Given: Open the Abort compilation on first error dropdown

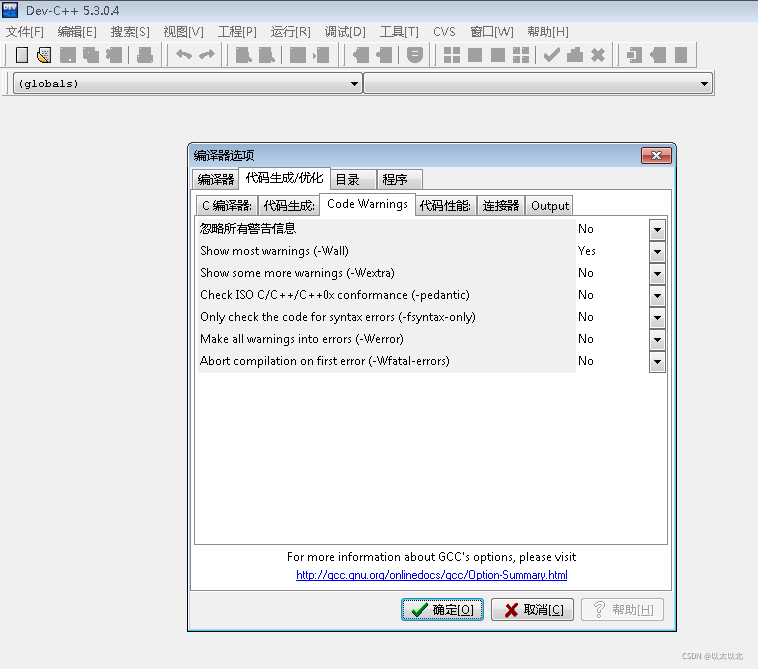Looking at the screenshot, I should coord(657,362).
